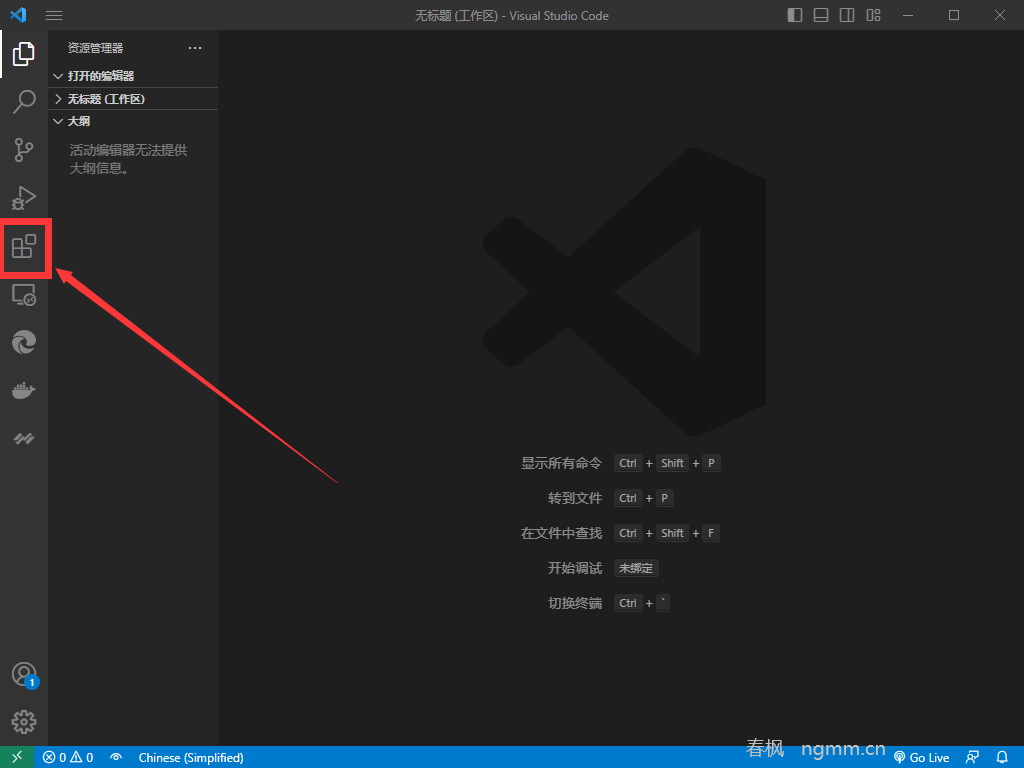This screenshot has height=768, width=1024.
Task: Collapse the 打开的编辑器 section
Action: pos(133,76)
